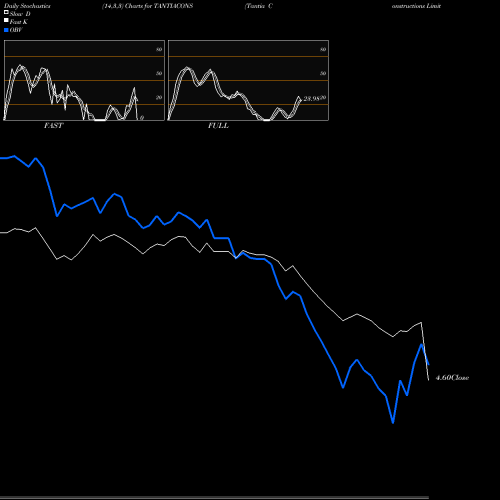Click the (14,3,3) Charts for TANTIACONS heading
Screen dimensions: 500x500
point(147,6)
